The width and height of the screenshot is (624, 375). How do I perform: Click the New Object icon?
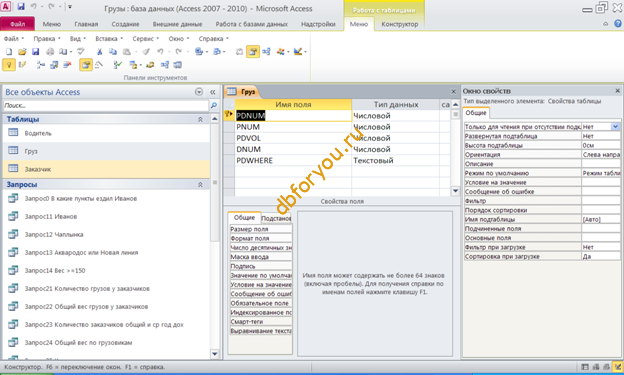tap(281, 52)
